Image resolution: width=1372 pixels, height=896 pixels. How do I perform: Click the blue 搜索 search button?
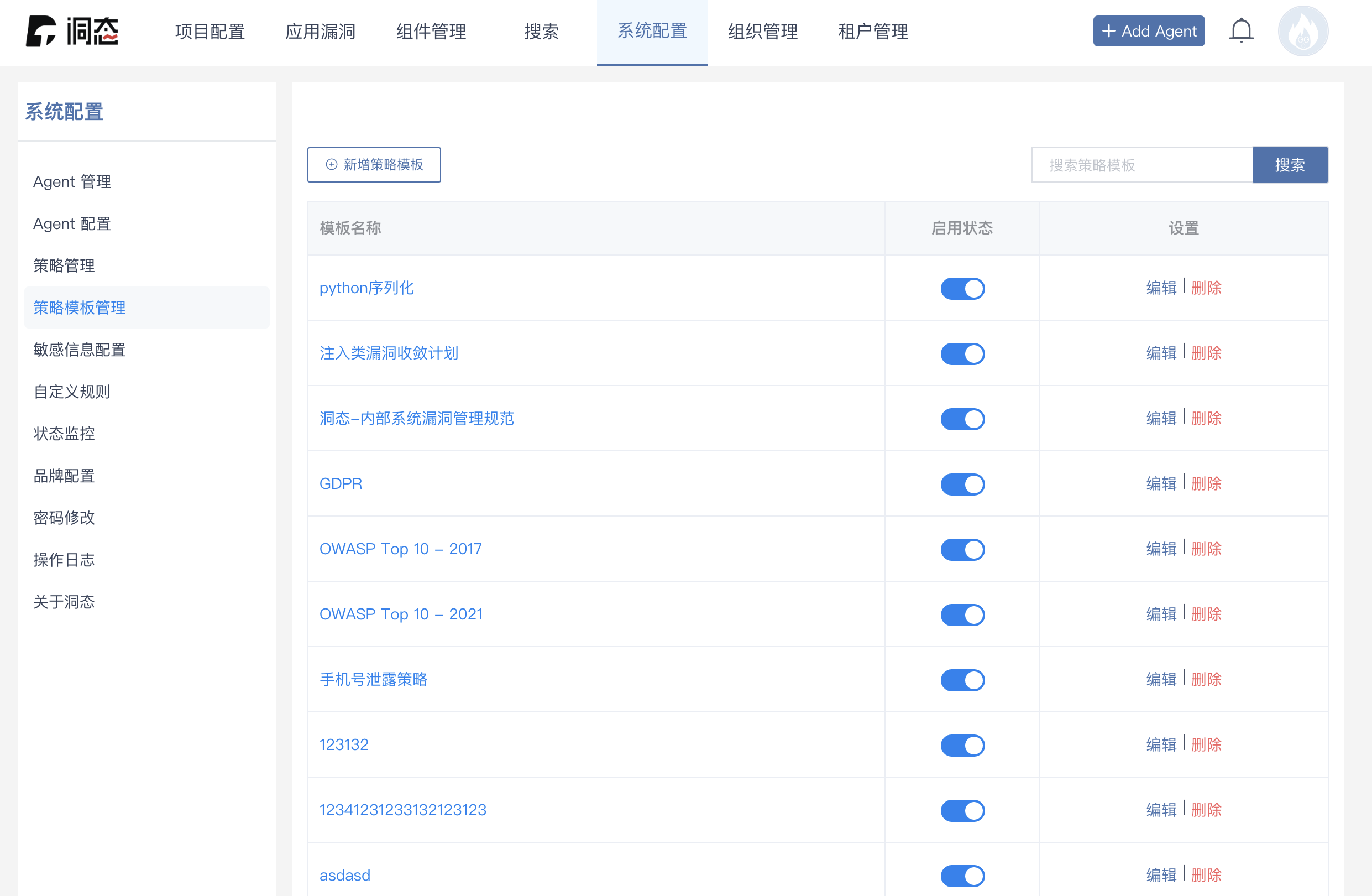click(1290, 165)
